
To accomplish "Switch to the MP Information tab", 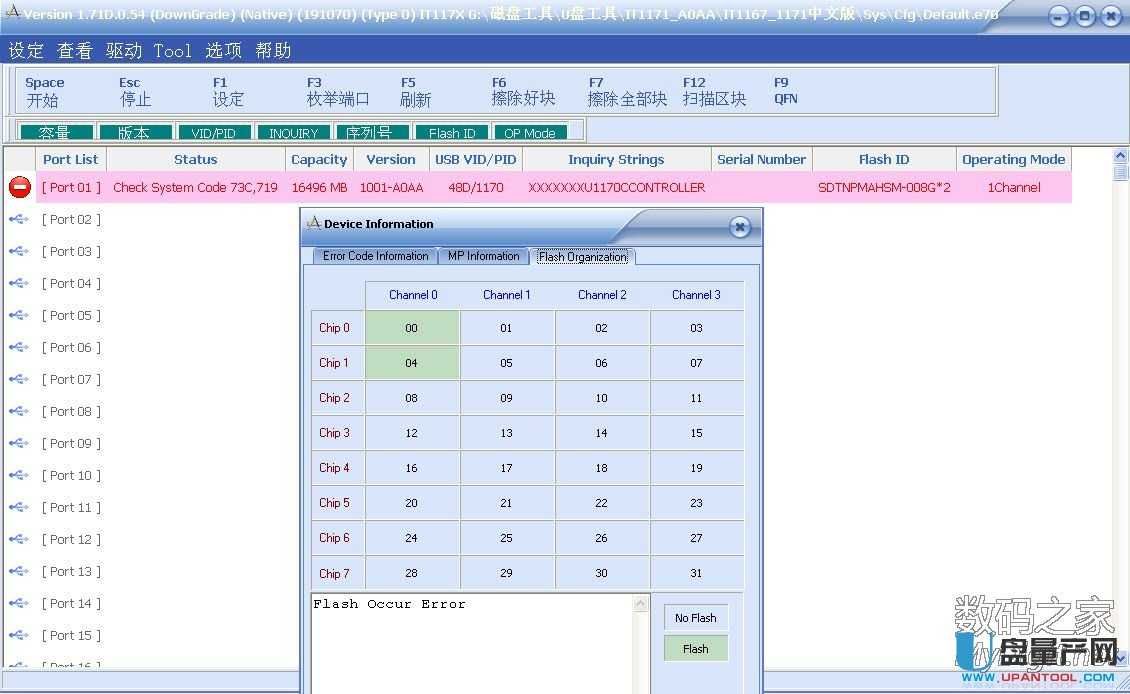I will coord(483,256).
